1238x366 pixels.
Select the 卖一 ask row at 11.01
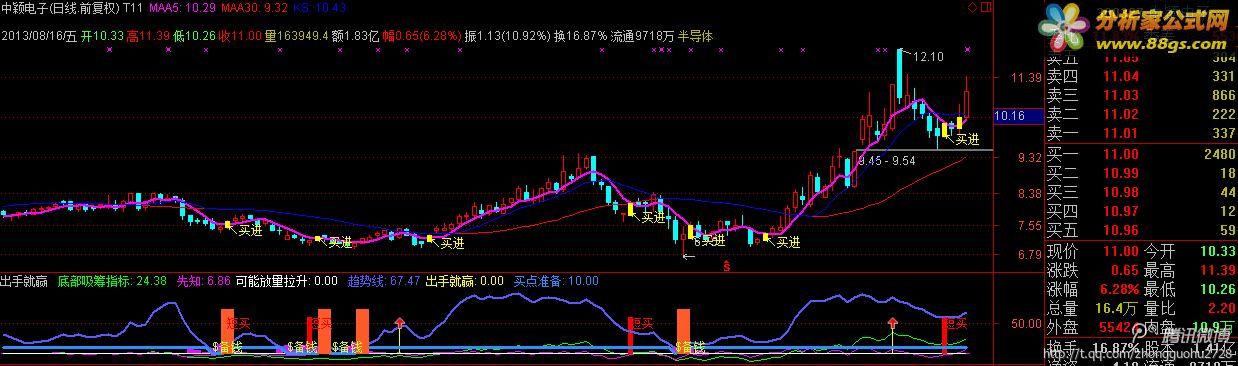pos(1139,134)
